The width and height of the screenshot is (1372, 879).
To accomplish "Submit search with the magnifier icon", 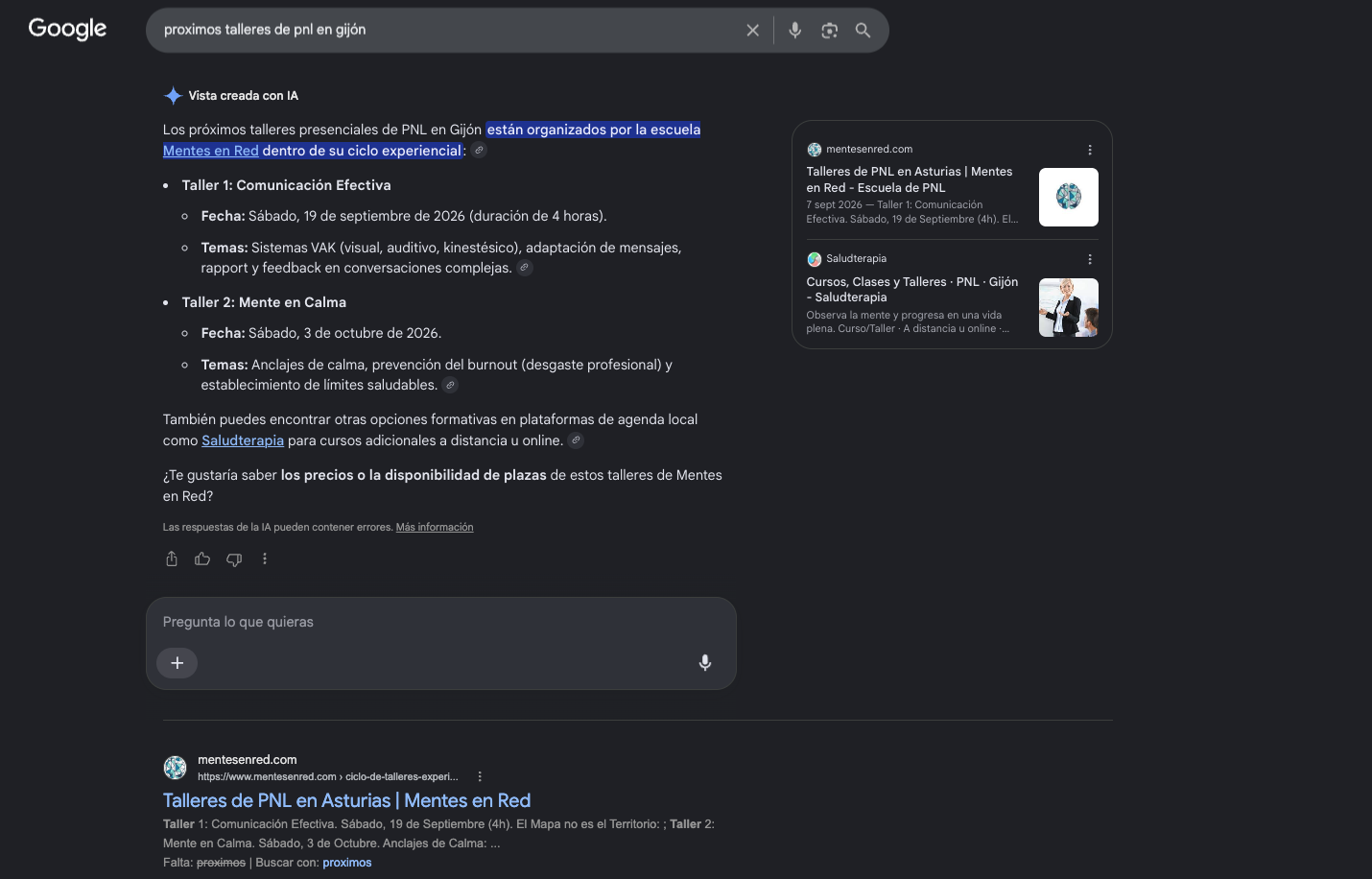I will 863,31.
